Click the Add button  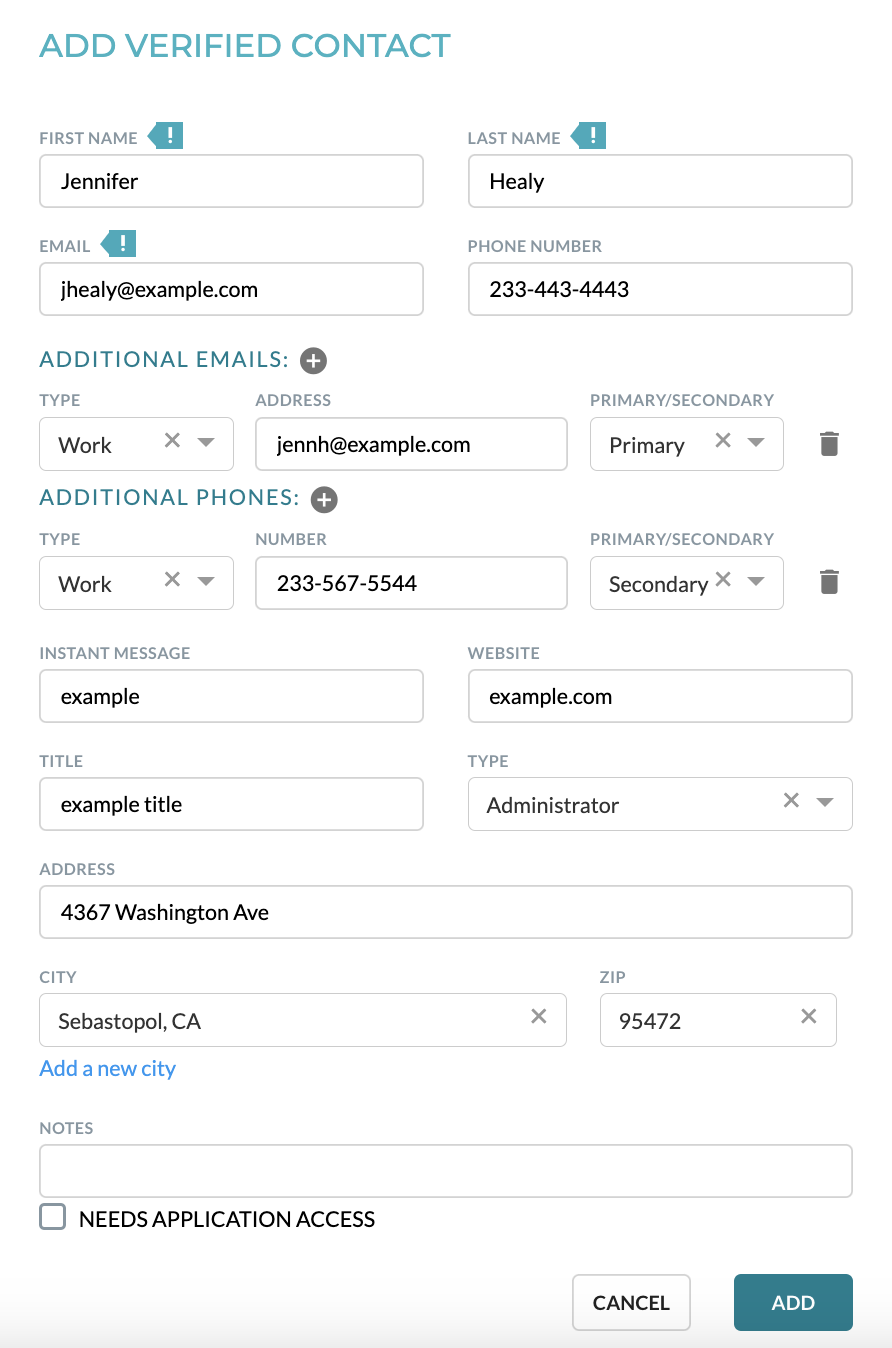[793, 1303]
